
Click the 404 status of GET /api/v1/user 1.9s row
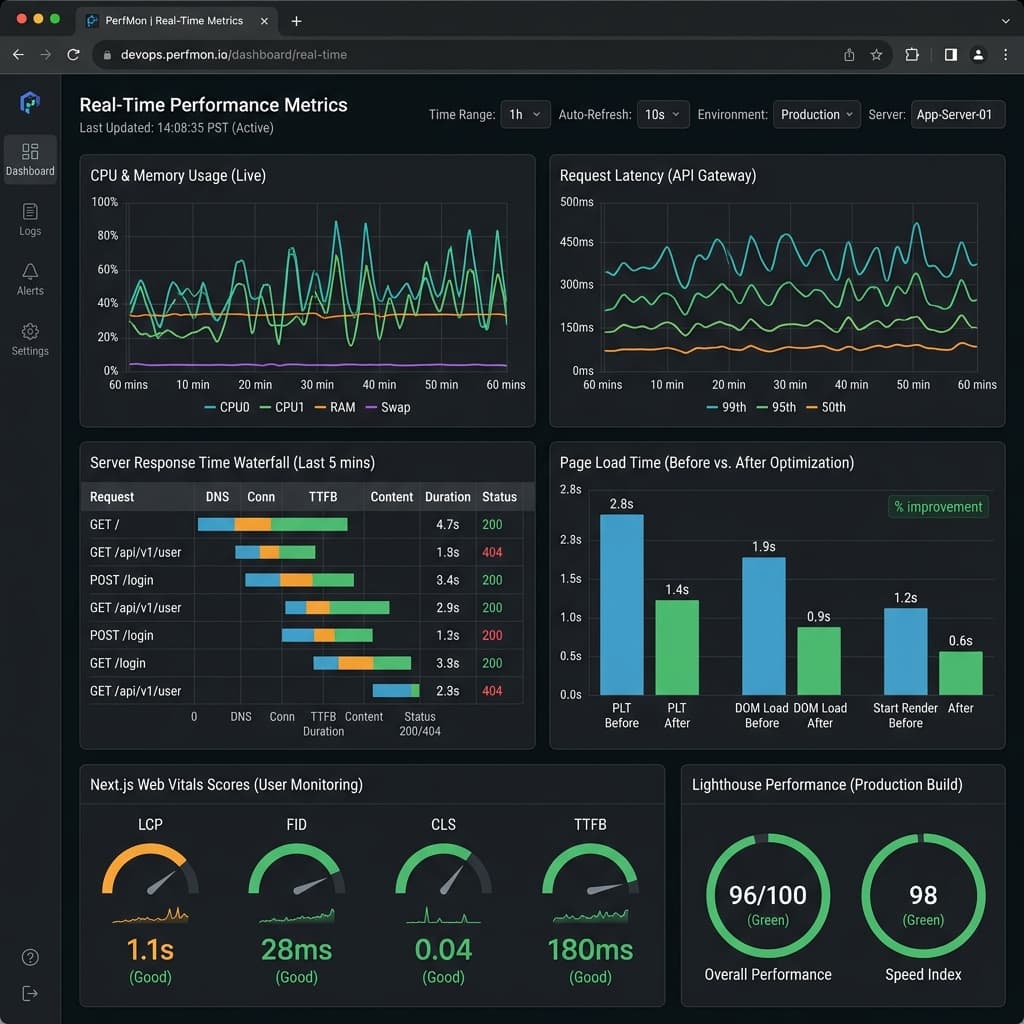coord(492,552)
